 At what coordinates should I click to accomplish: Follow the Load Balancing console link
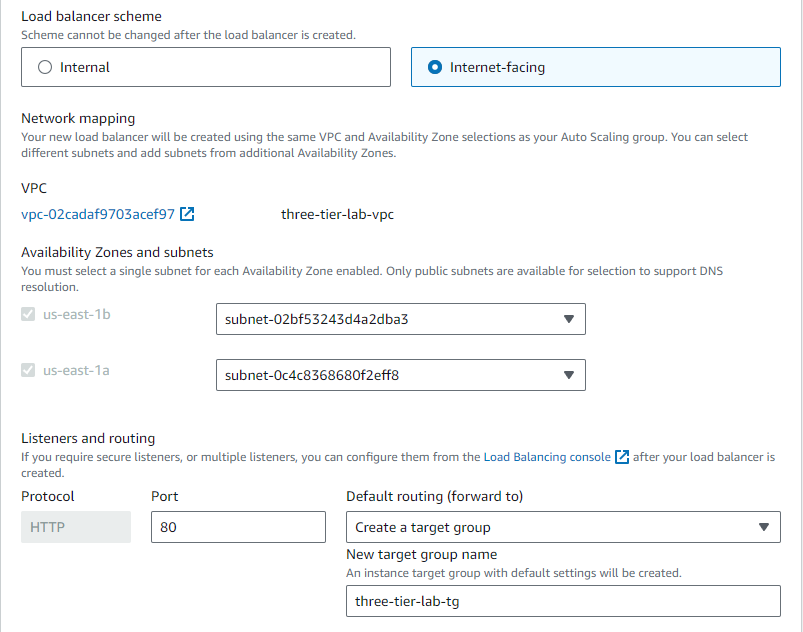click(546, 457)
